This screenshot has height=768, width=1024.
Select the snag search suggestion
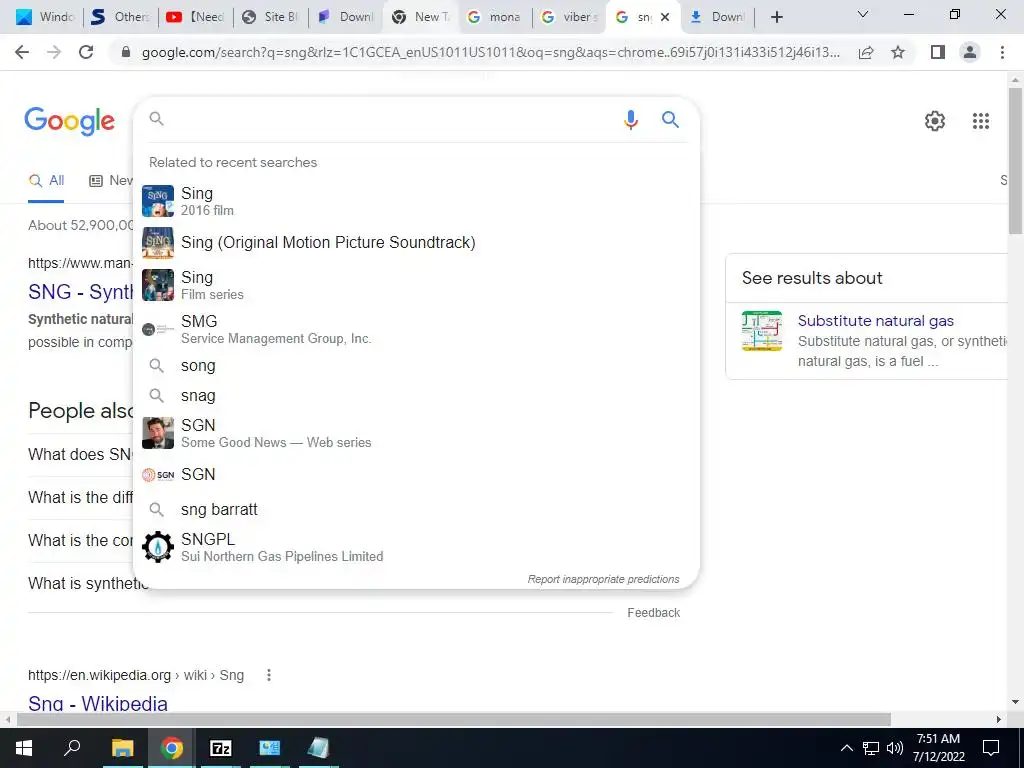click(x=416, y=396)
